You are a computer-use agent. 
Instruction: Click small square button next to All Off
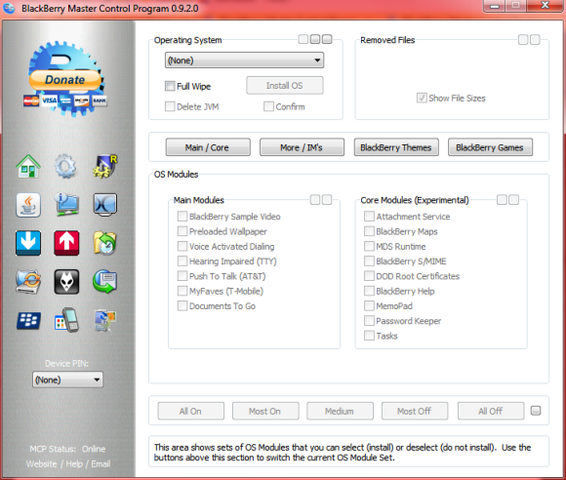coord(536,411)
